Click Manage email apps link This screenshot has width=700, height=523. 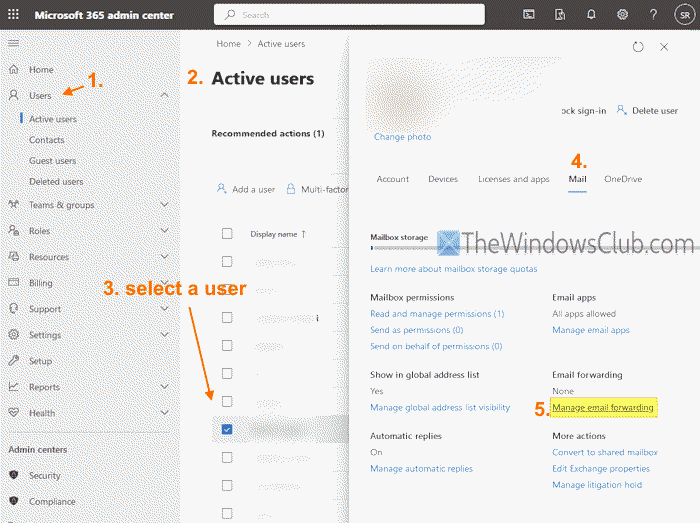(591, 330)
